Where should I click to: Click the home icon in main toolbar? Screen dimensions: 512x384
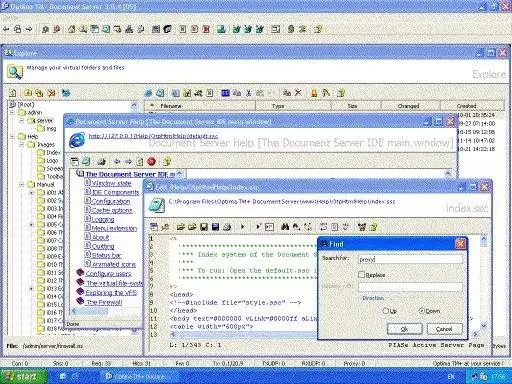point(71,29)
